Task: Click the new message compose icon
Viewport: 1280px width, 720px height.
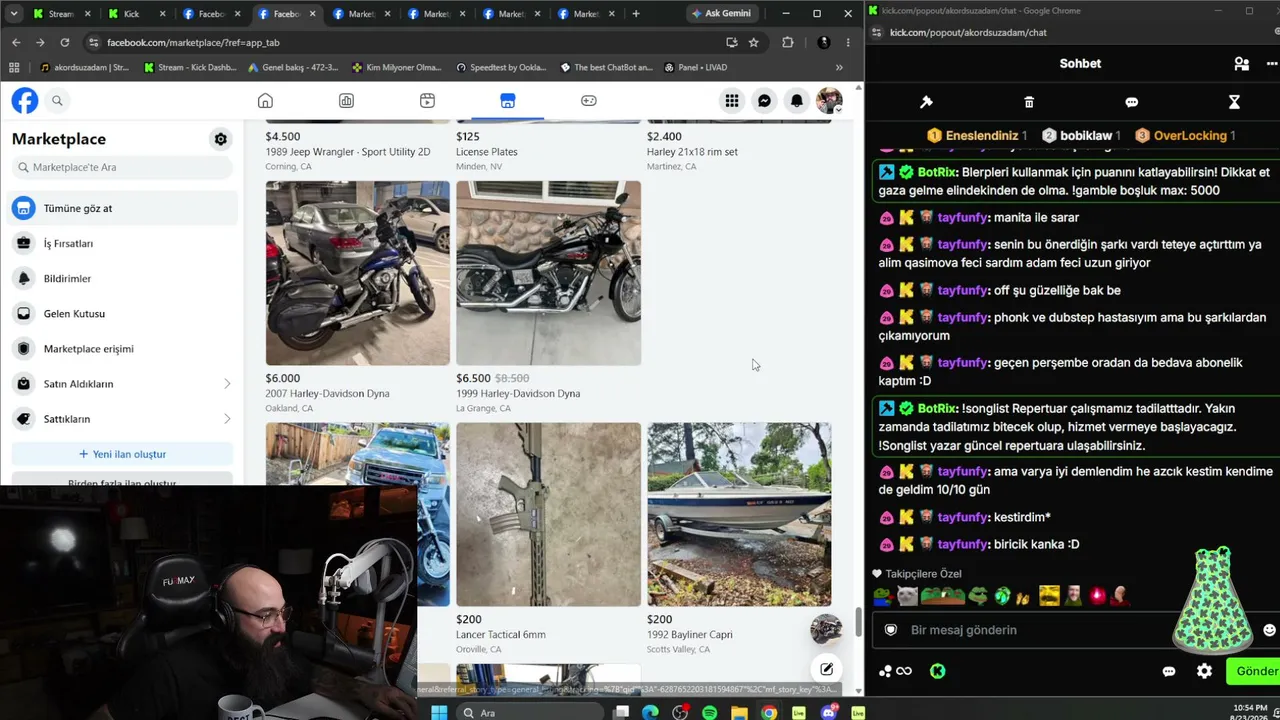Action: [826, 669]
